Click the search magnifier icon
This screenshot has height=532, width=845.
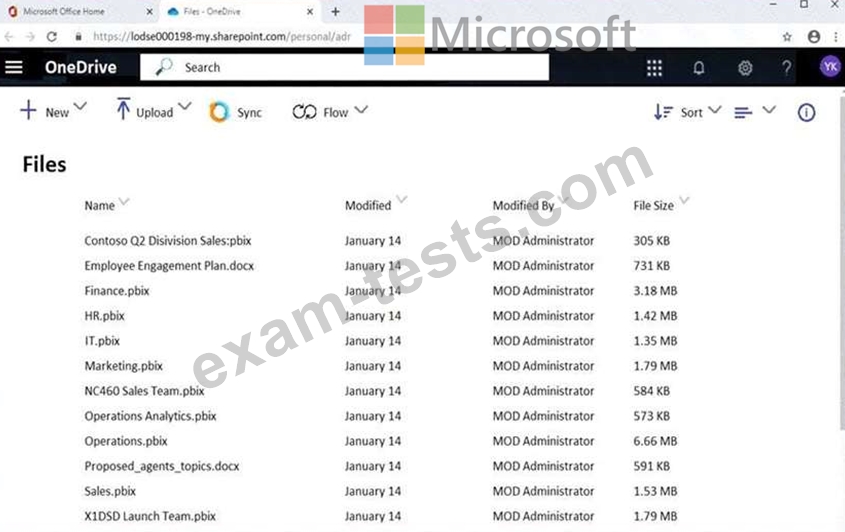[163, 67]
